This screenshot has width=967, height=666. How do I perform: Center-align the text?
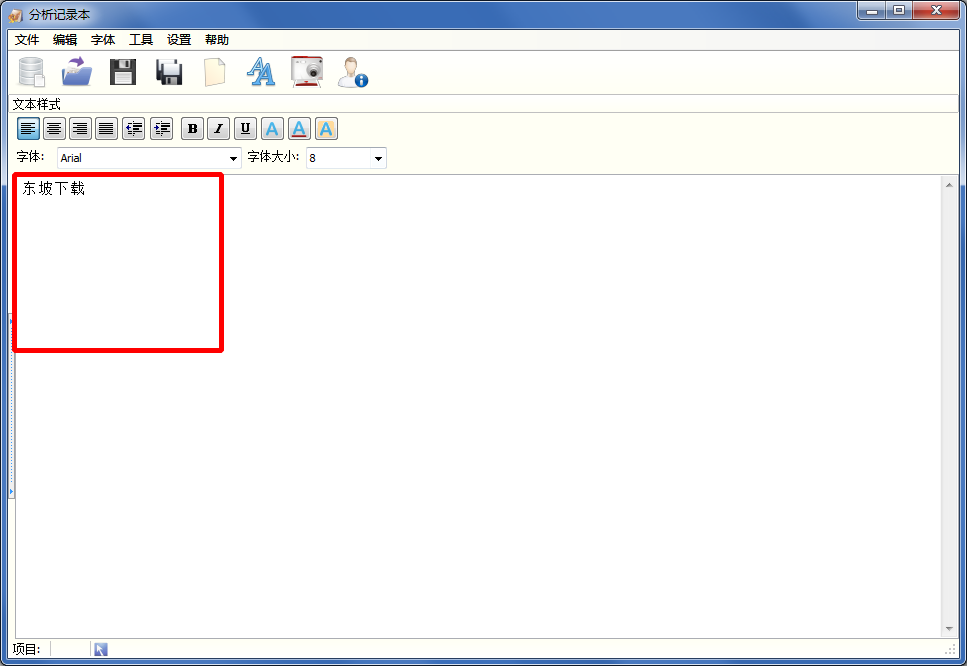[x=54, y=128]
